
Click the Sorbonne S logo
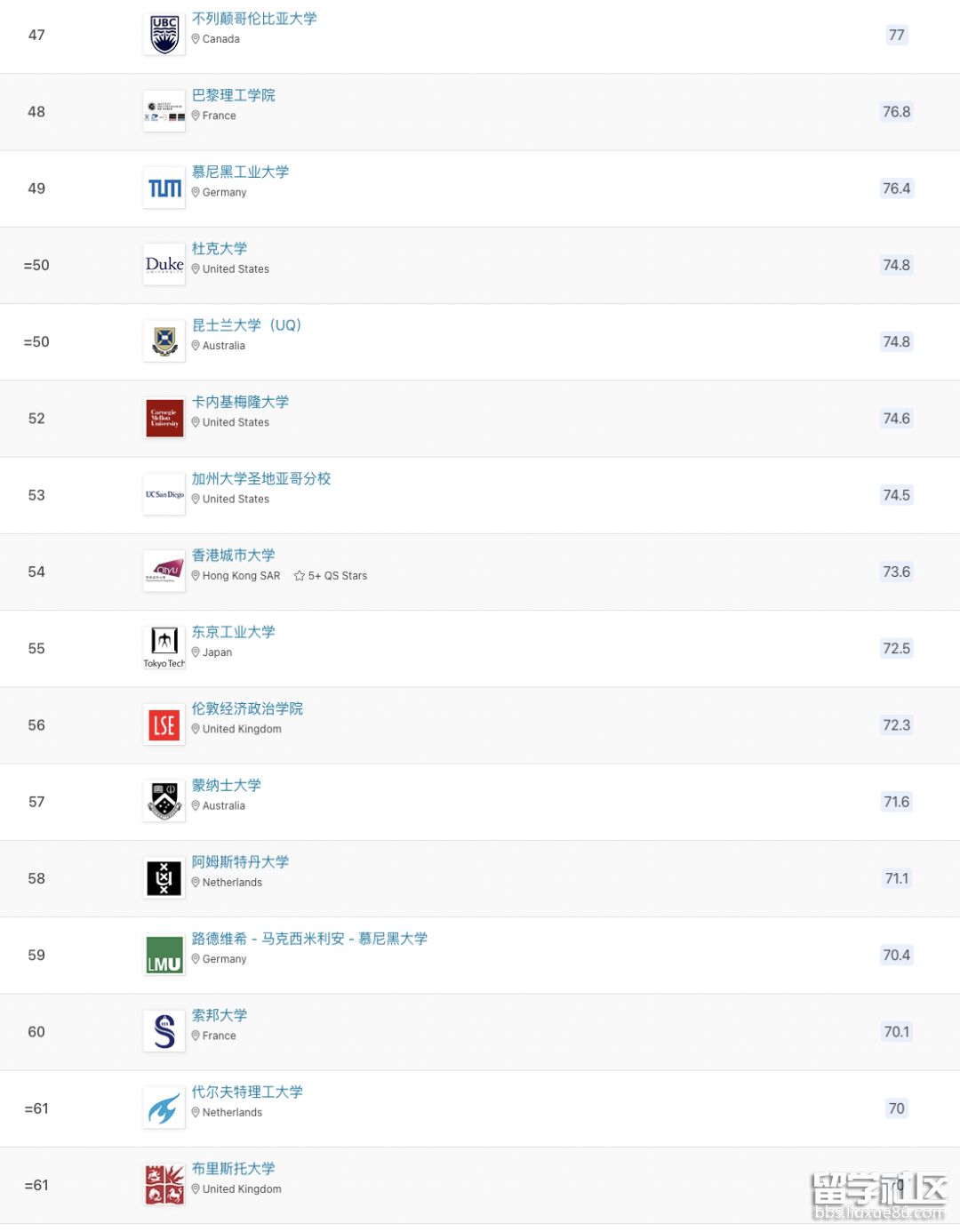coord(164,1032)
